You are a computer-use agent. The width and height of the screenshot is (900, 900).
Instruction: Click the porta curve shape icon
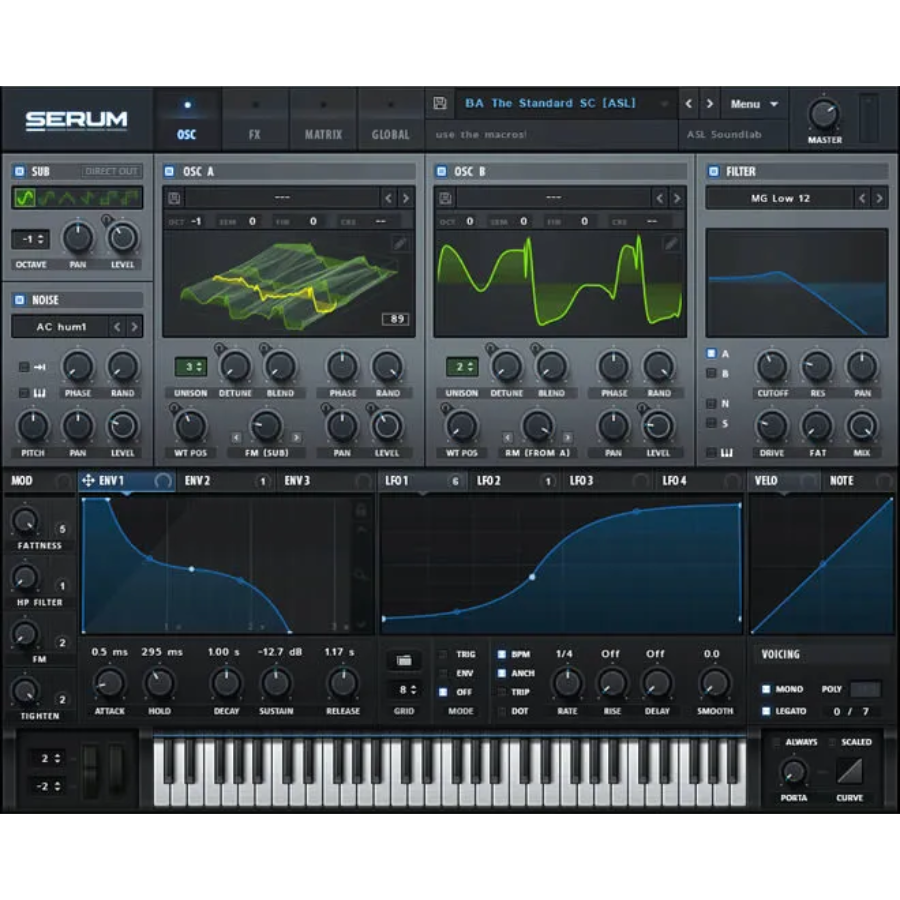(x=850, y=771)
